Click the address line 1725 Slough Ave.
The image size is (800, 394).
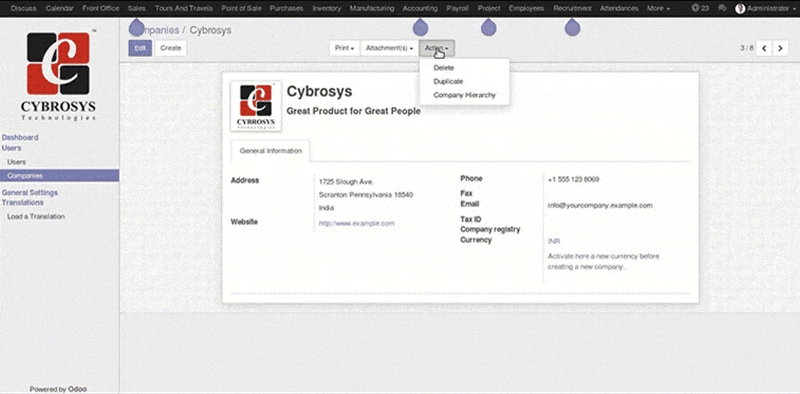pyautogui.click(x=346, y=182)
